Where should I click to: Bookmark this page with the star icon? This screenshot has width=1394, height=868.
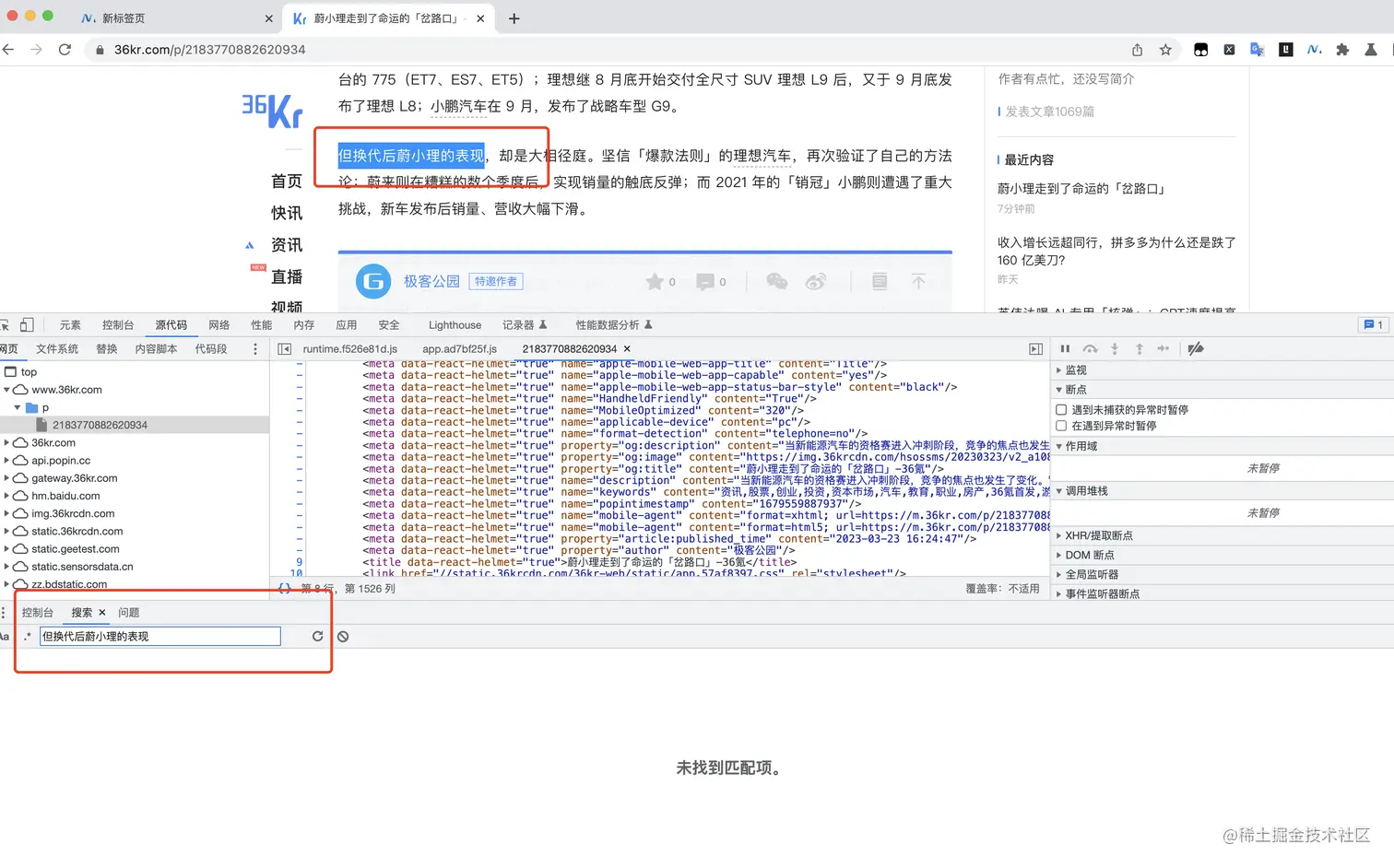click(1165, 50)
